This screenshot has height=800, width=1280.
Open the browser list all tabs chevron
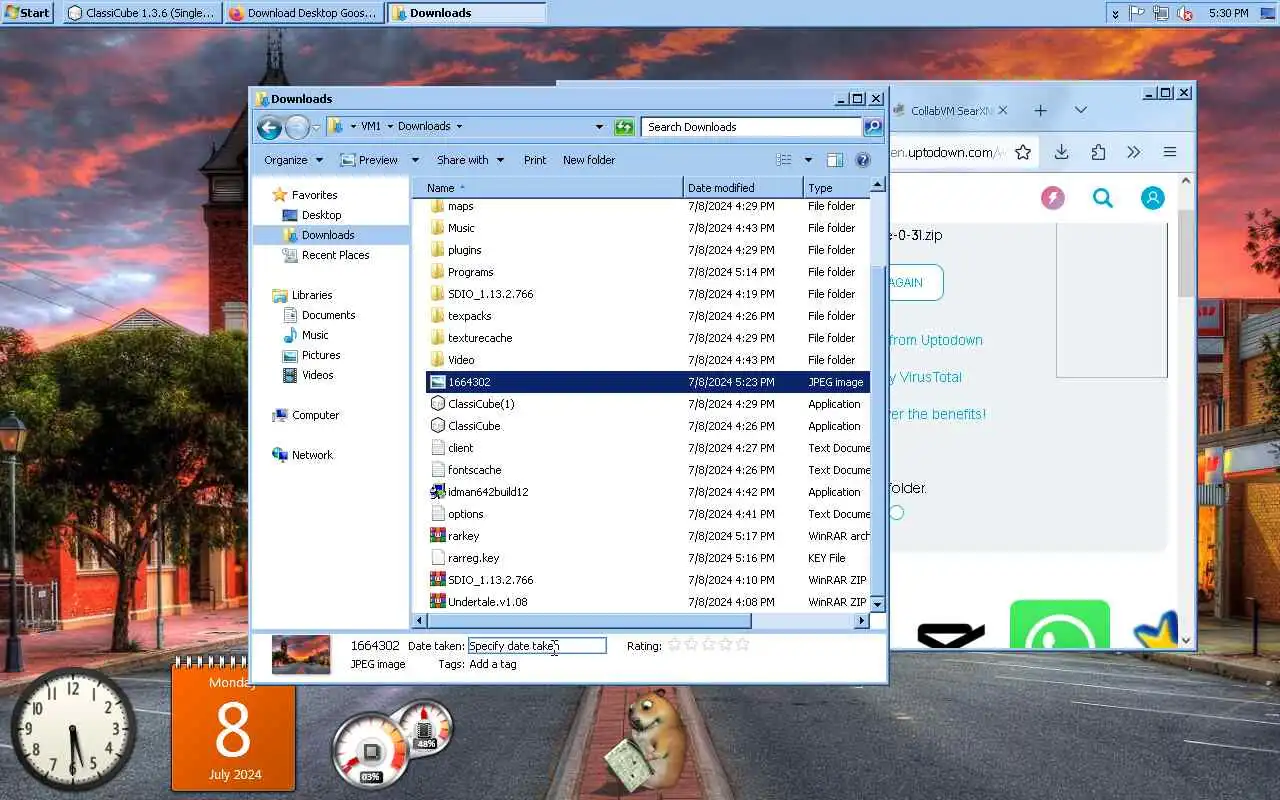(1080, 110)
